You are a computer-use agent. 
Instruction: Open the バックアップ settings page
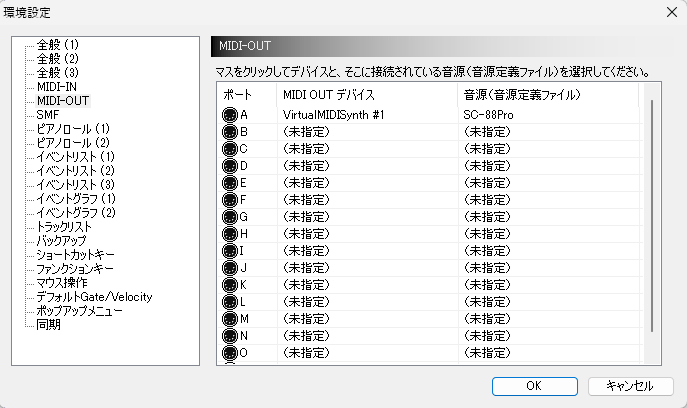click(61, 241)
